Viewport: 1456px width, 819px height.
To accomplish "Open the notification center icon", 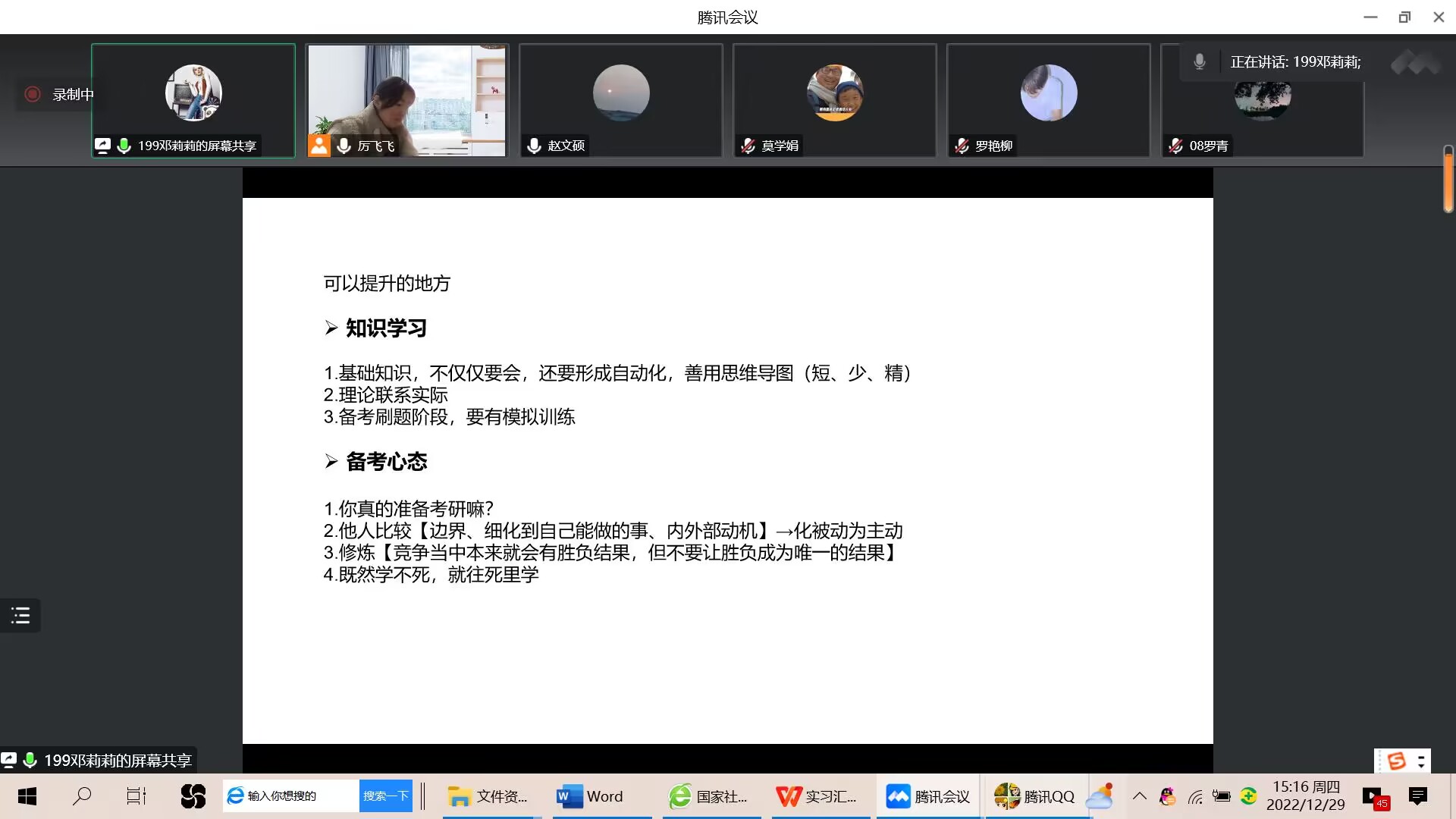I will coord(1417,796).
